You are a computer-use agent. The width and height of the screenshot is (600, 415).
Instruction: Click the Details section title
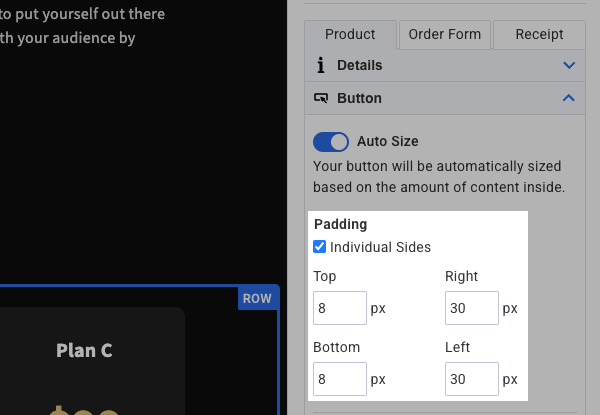pyautogui.click(x=359, y=65)
